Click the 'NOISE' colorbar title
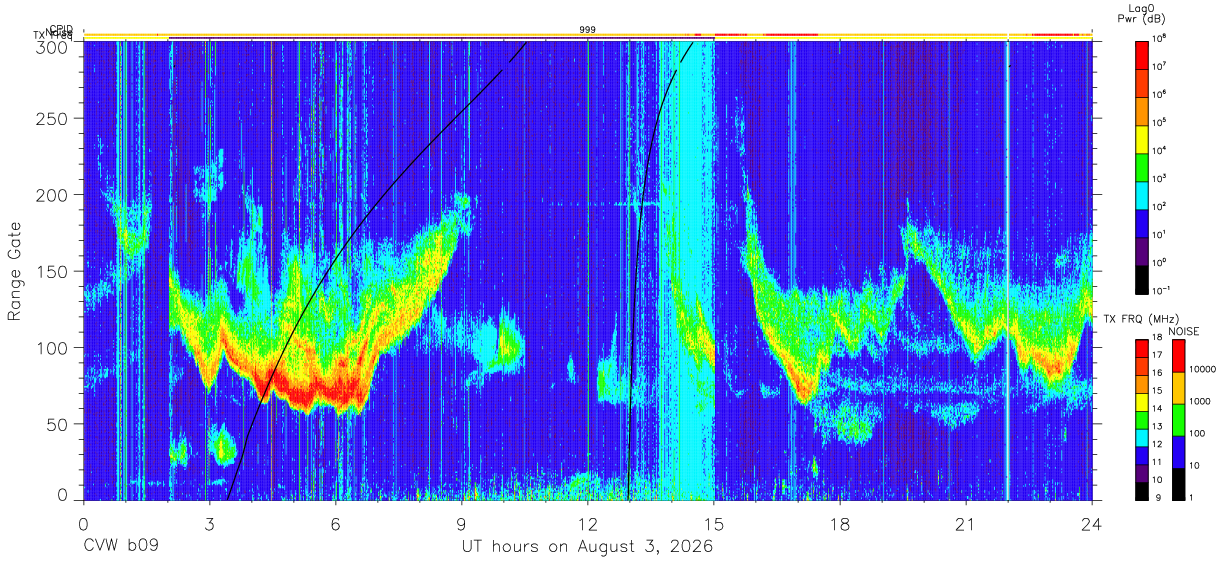The image size is (1228, 567). 1183,331
